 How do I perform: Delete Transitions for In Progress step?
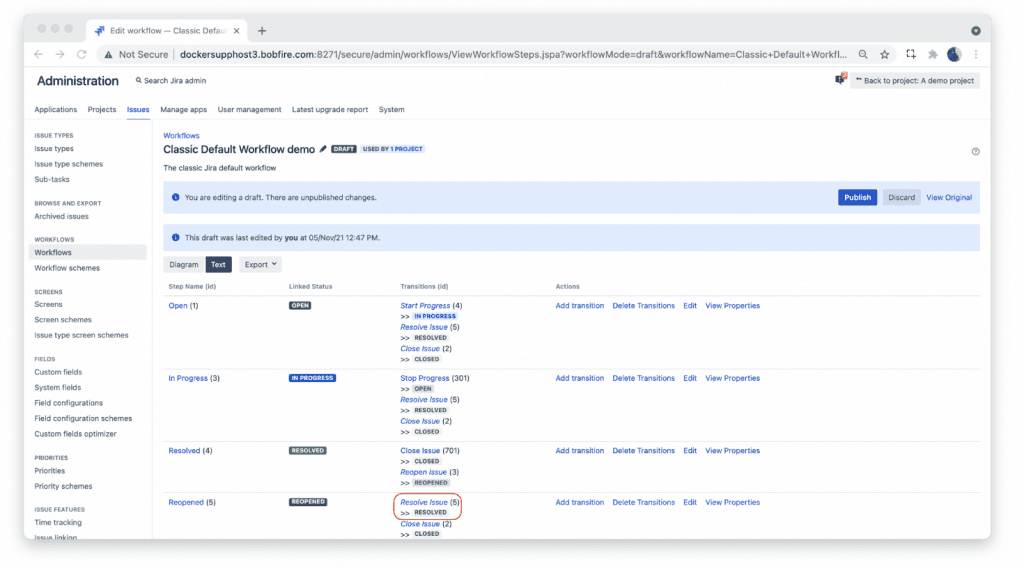(x=643, y=378)
